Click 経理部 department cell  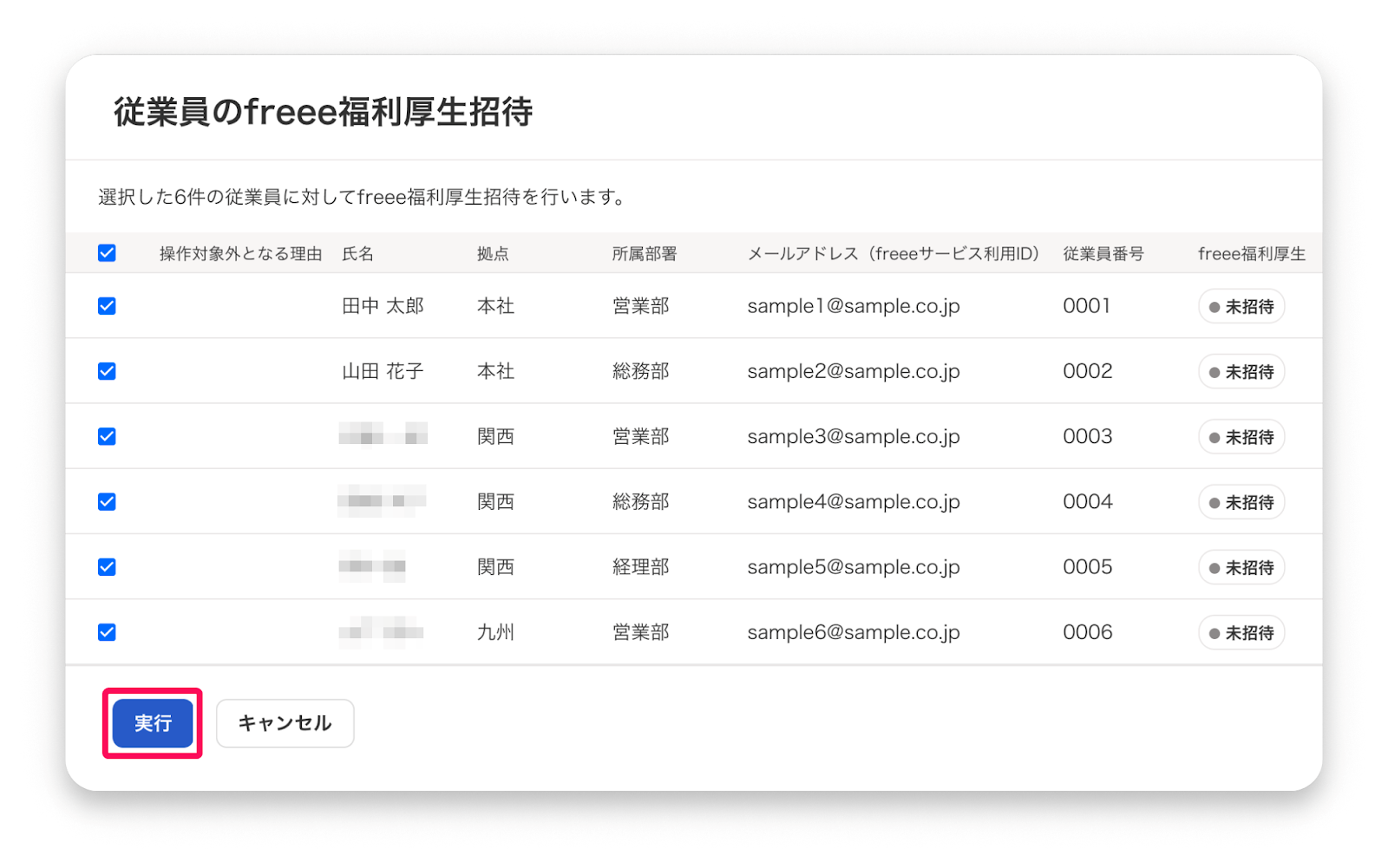[641, 567]
